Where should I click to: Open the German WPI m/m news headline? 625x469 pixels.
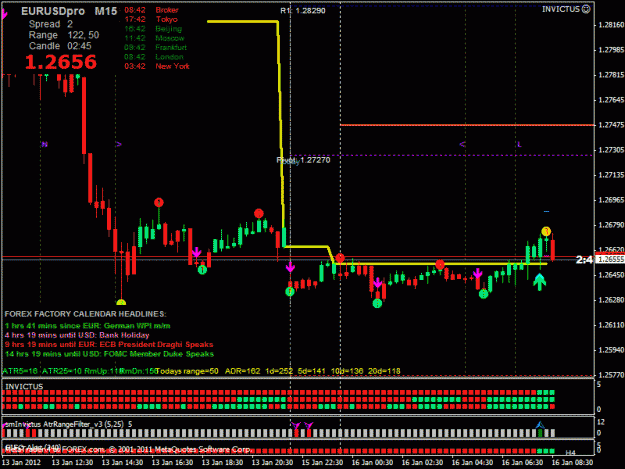(88, 326)
